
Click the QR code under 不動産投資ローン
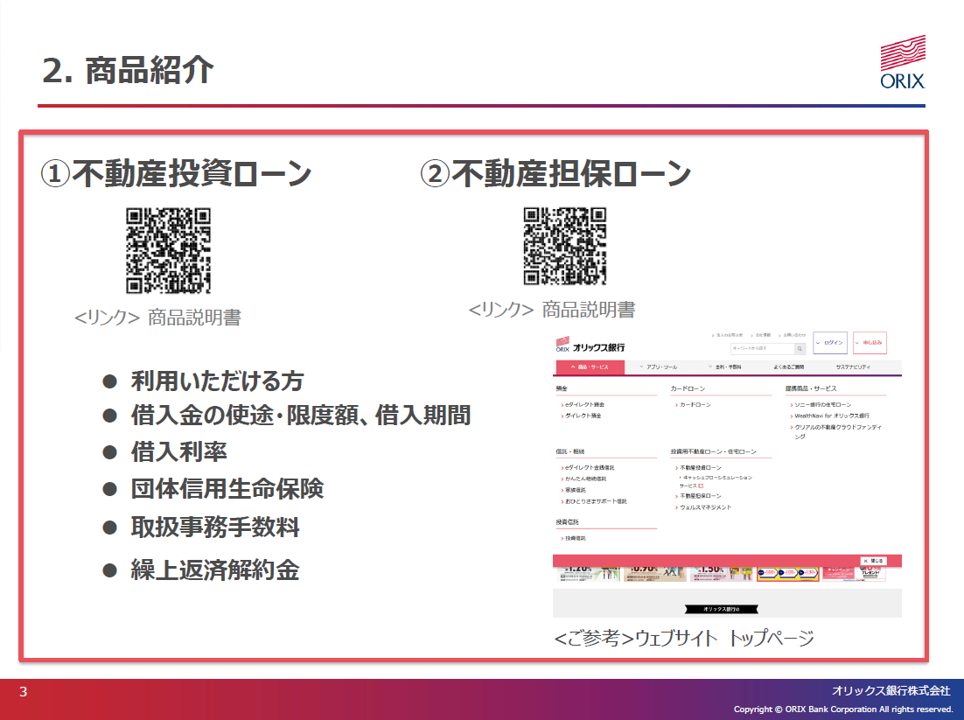pos(168,250)
